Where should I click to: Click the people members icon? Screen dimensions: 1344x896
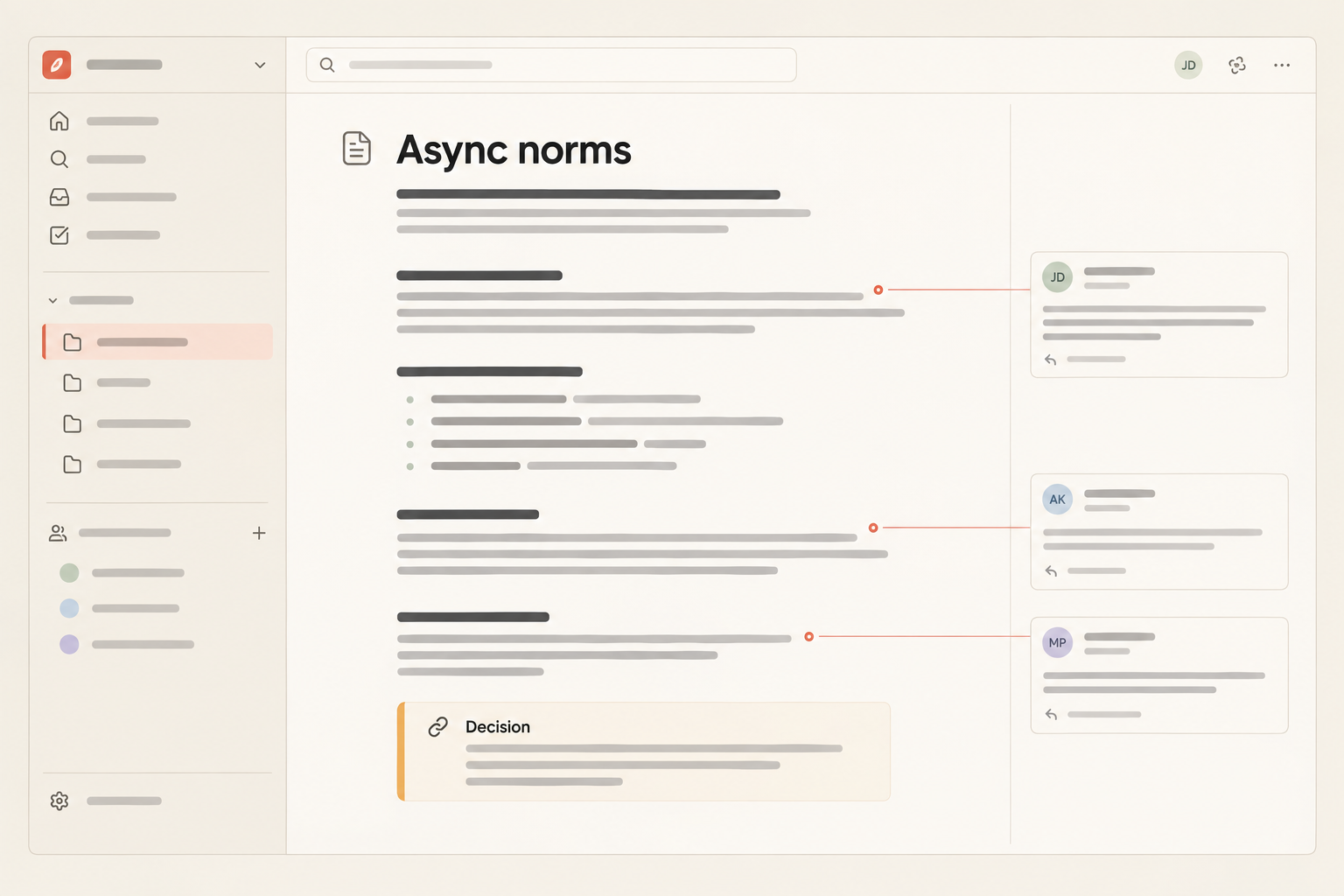pos(58,533)
